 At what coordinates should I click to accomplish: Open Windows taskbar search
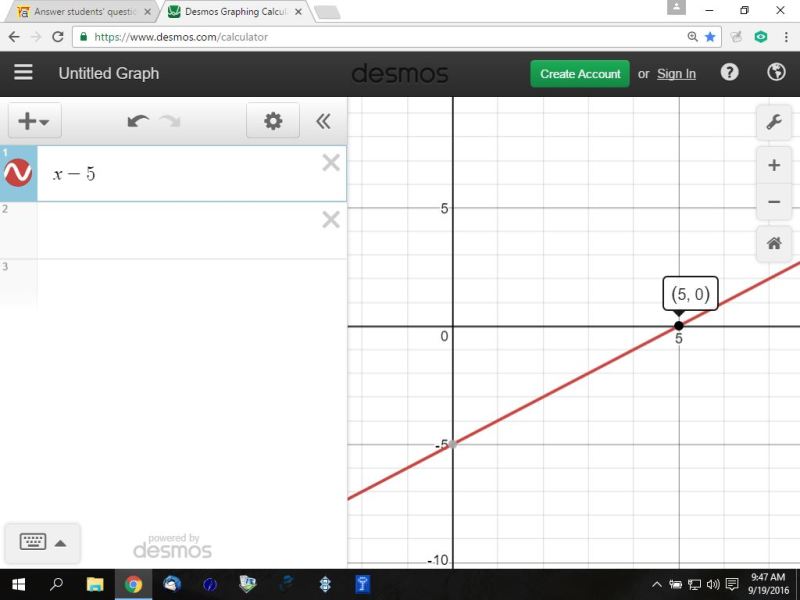[x=56, y=584]
